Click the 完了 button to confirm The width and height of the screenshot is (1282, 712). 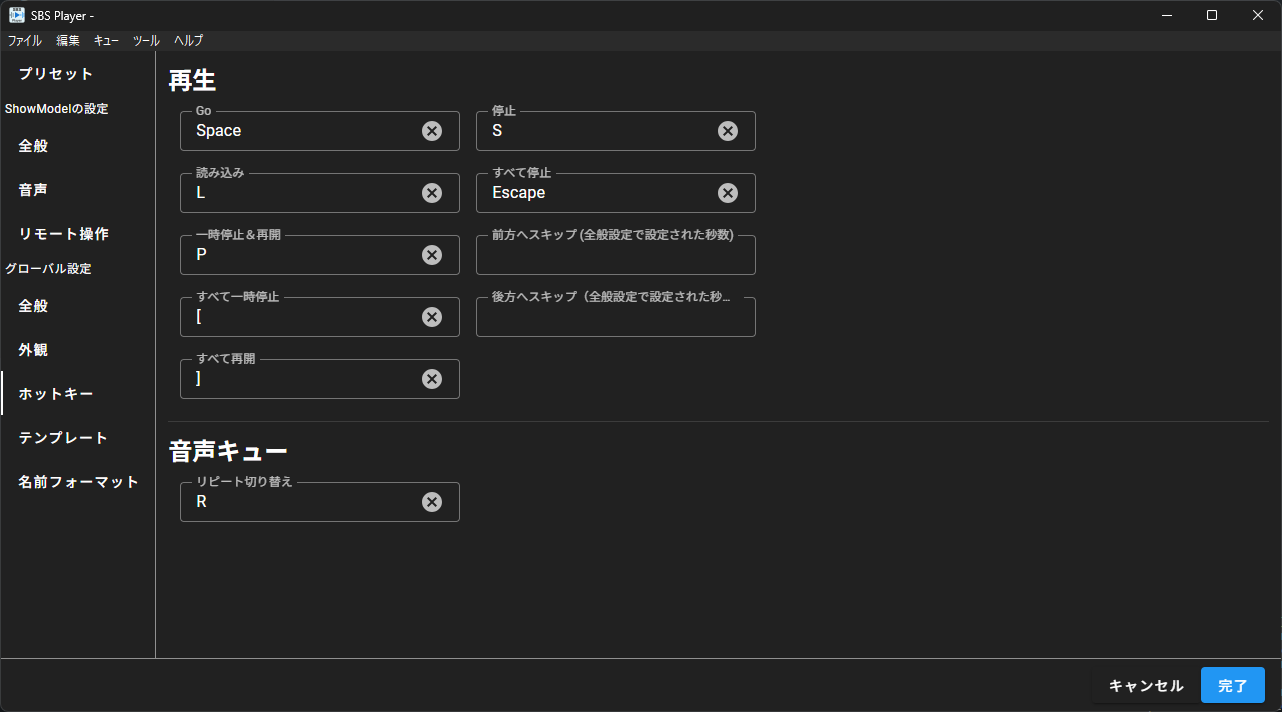click(x=1232, y=685)
